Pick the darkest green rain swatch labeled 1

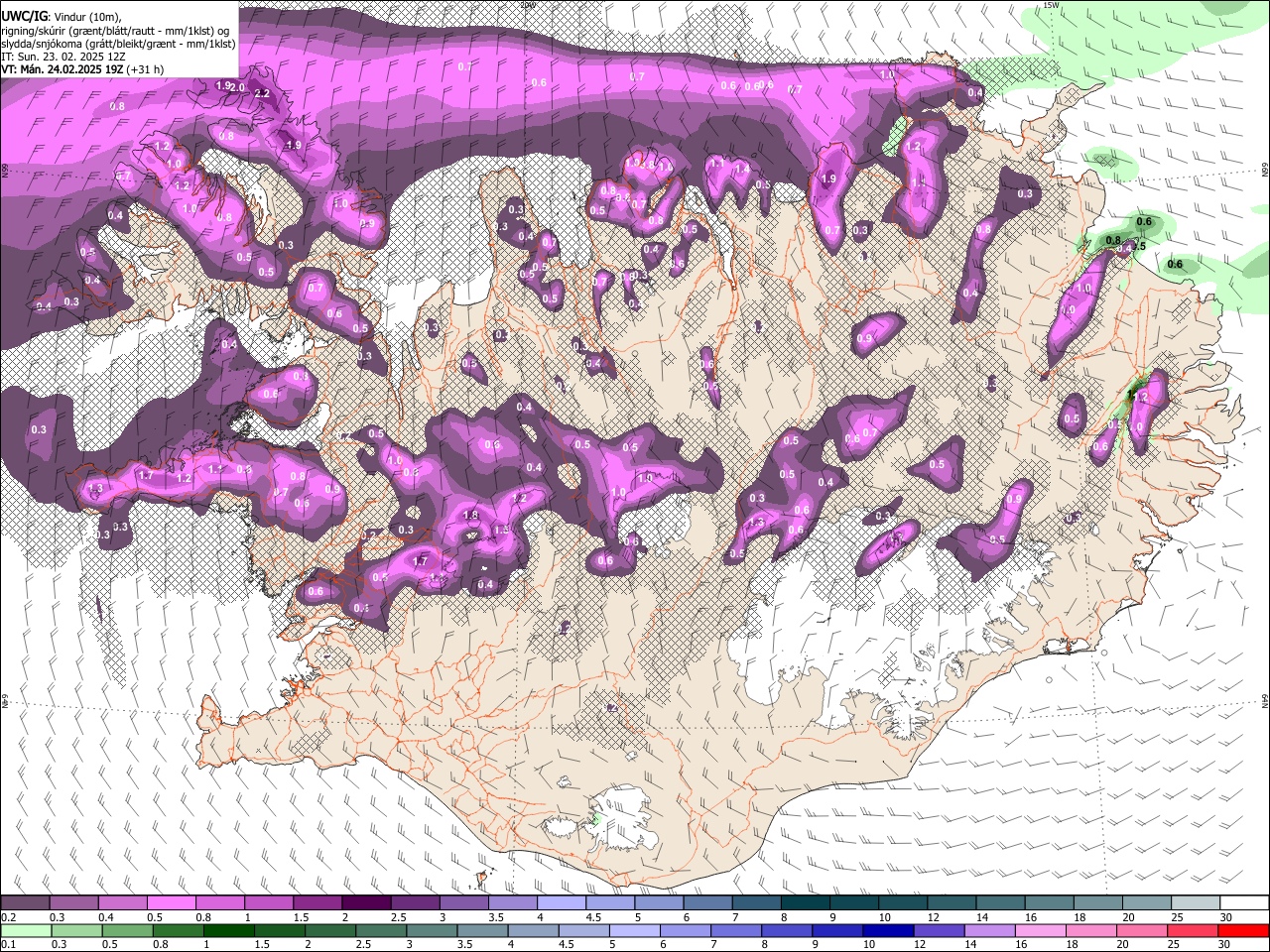point(228,931)
